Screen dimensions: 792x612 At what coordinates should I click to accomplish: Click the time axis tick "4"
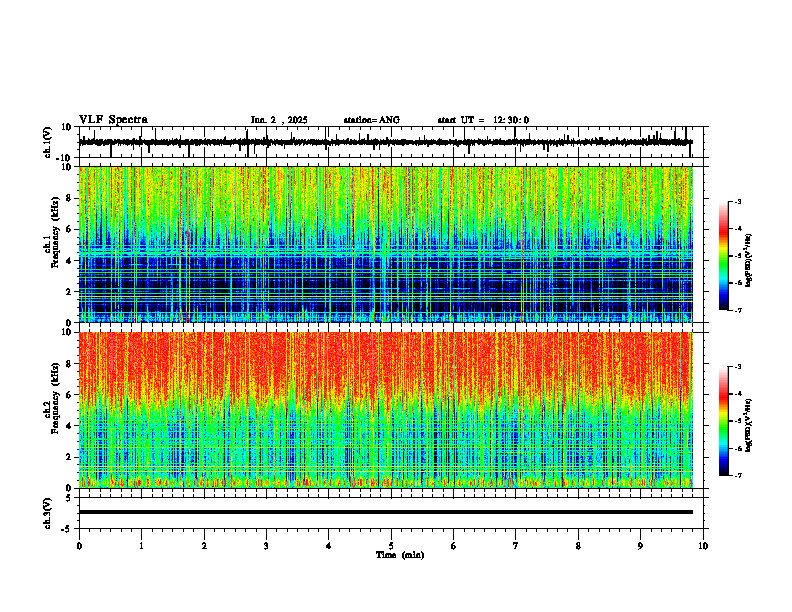328,546
